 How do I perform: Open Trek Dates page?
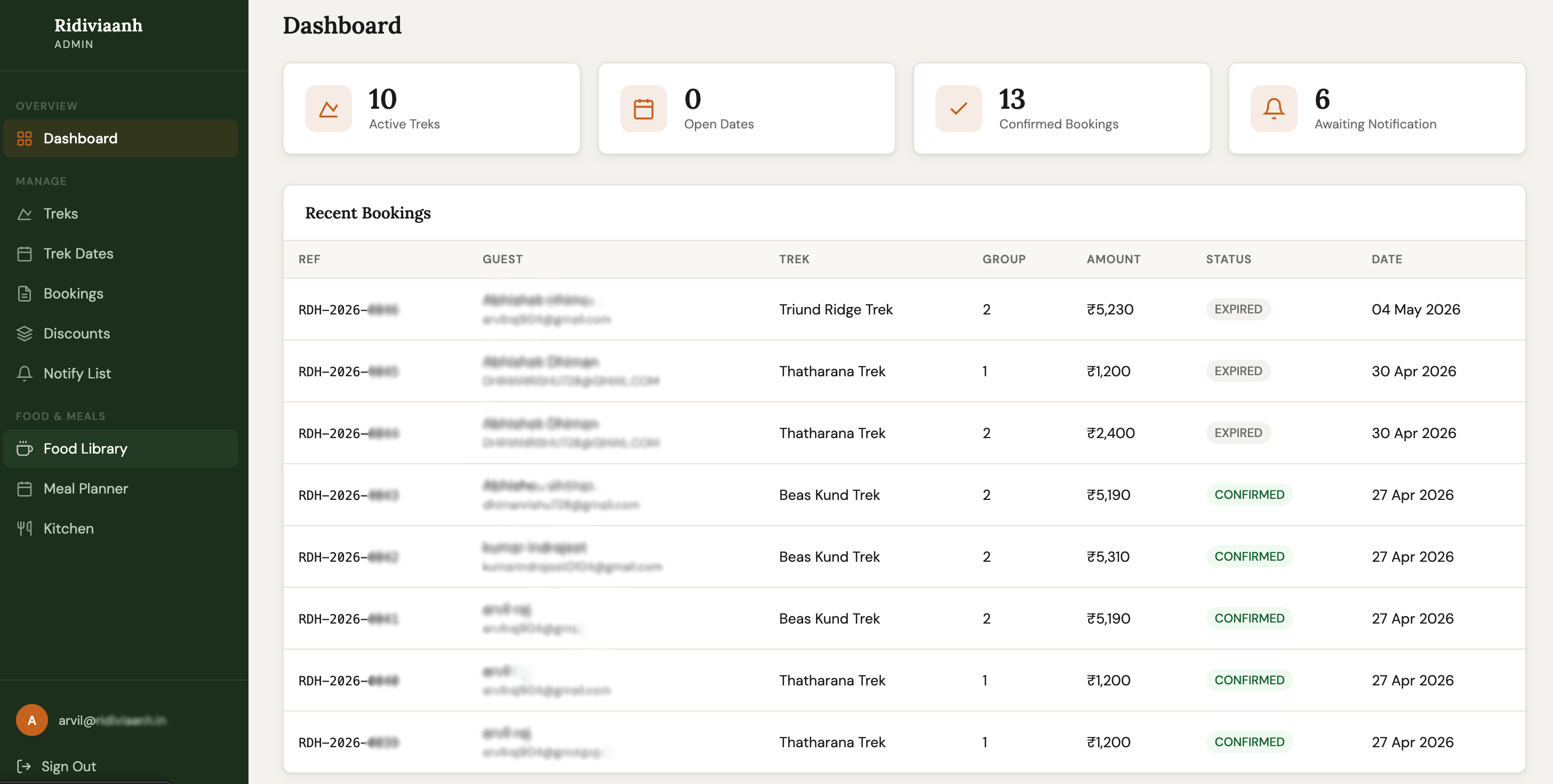click(x=121, y=254)
